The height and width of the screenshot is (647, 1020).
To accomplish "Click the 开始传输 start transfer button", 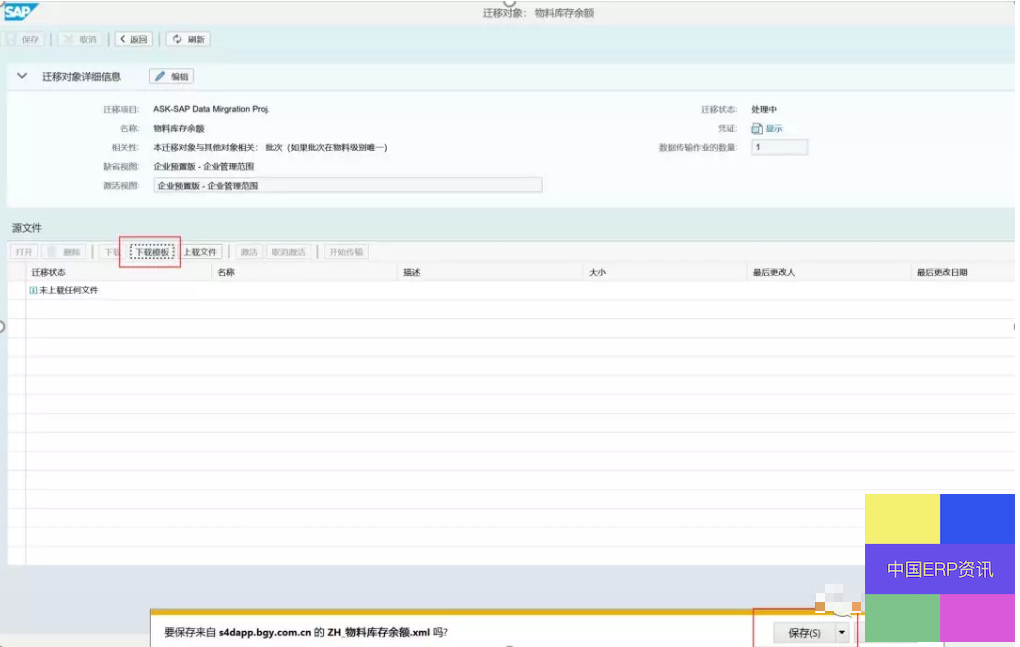I will coord(346,252).
